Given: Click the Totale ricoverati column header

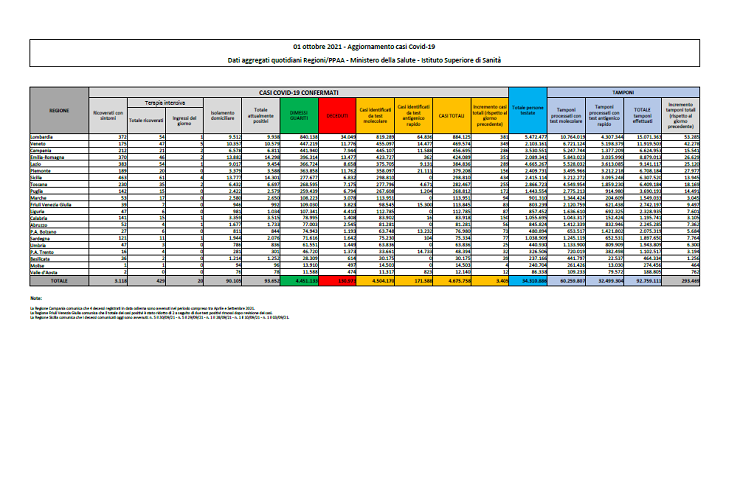Looking at the screenshot, I should 146,118.
